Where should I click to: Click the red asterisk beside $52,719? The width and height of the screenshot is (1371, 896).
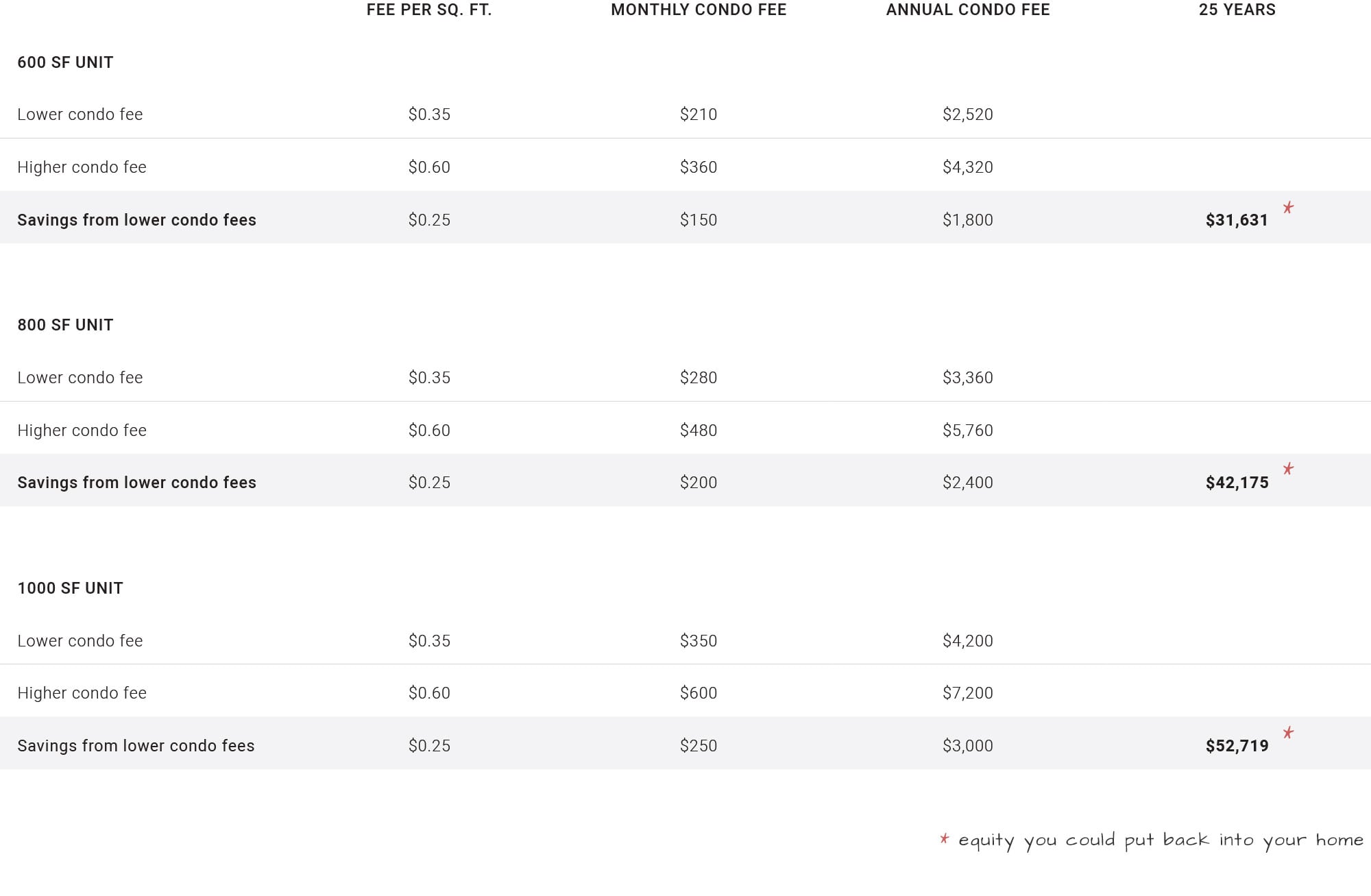tap(1288, 733)
